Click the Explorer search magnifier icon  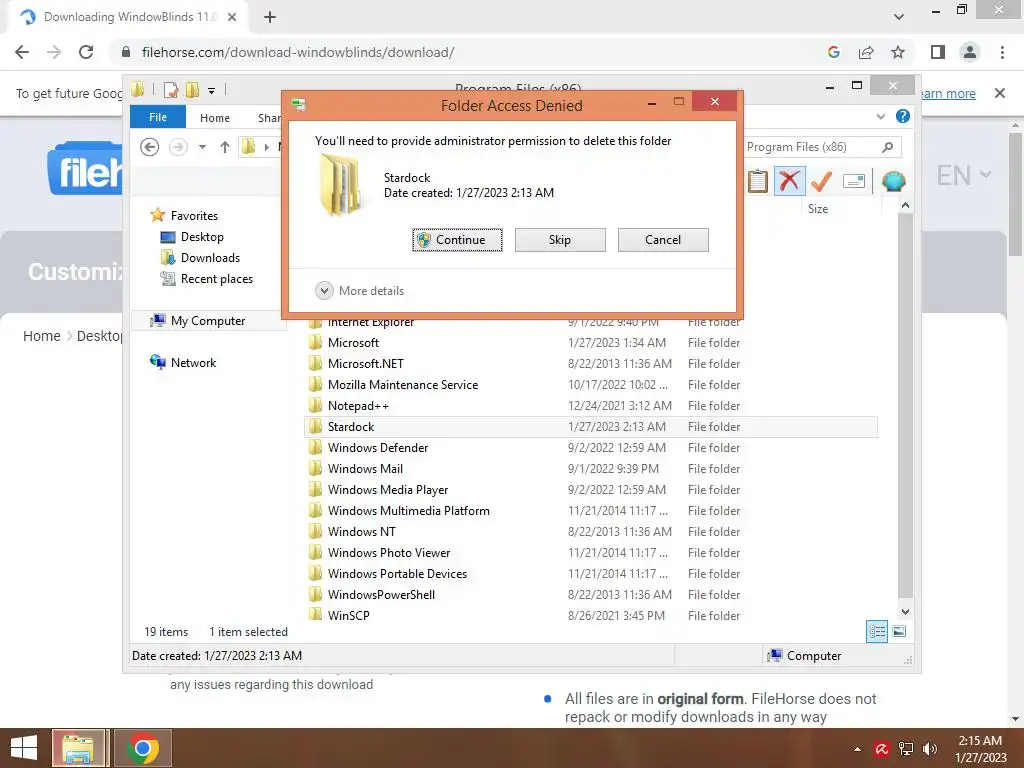[888, 147]
